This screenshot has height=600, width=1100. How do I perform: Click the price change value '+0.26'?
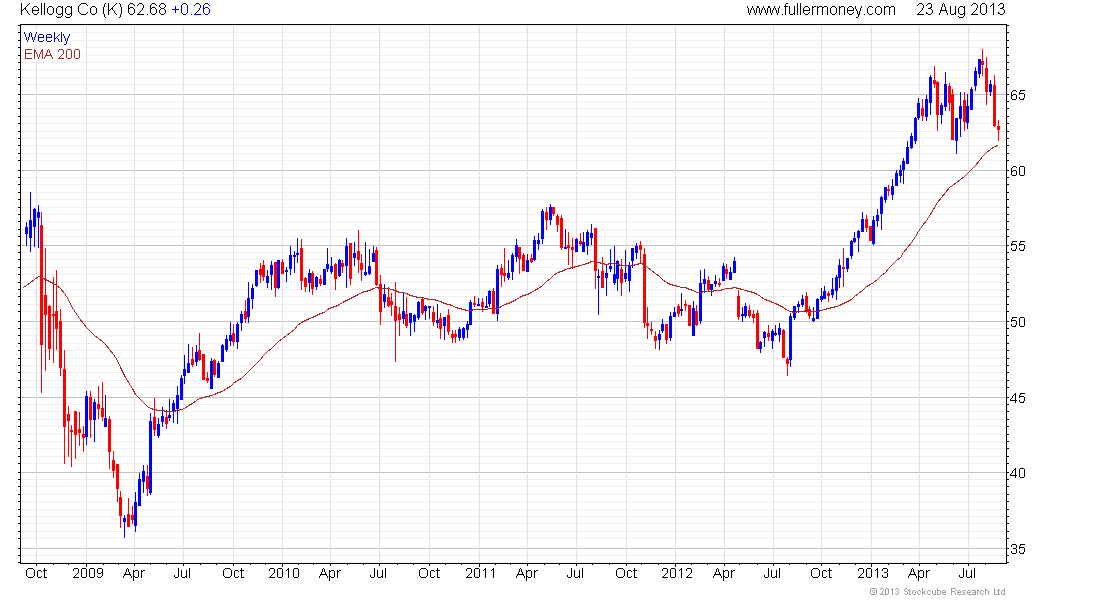pos(191,10)
